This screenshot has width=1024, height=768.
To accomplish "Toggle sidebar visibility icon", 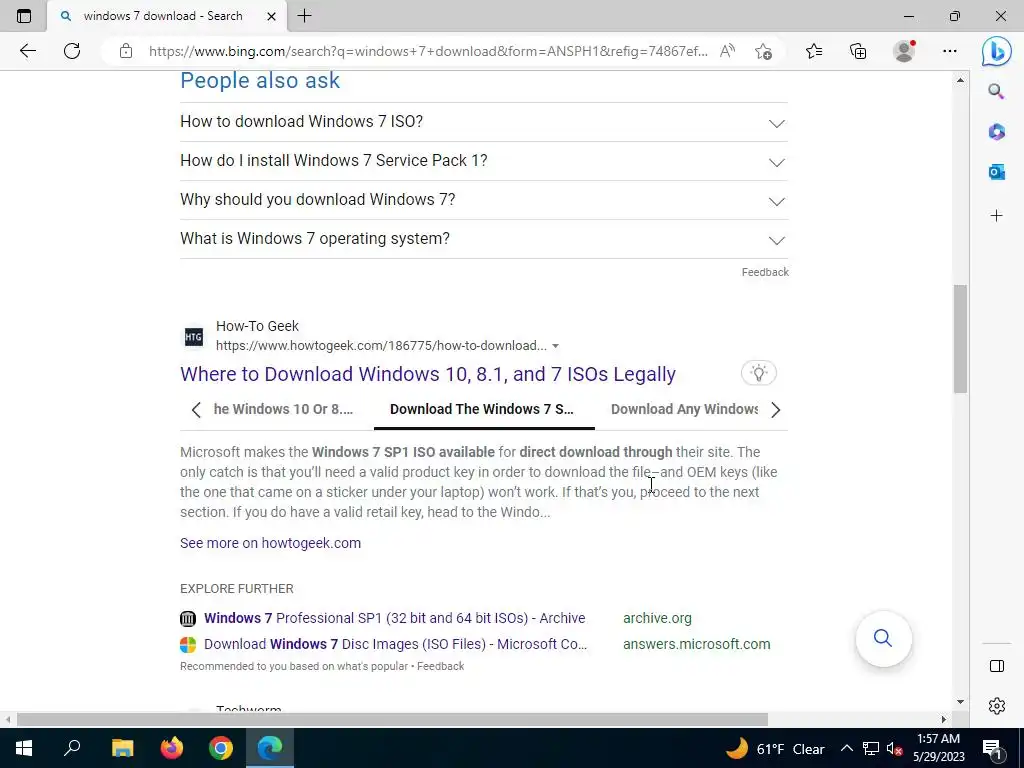I will [997, 665].
